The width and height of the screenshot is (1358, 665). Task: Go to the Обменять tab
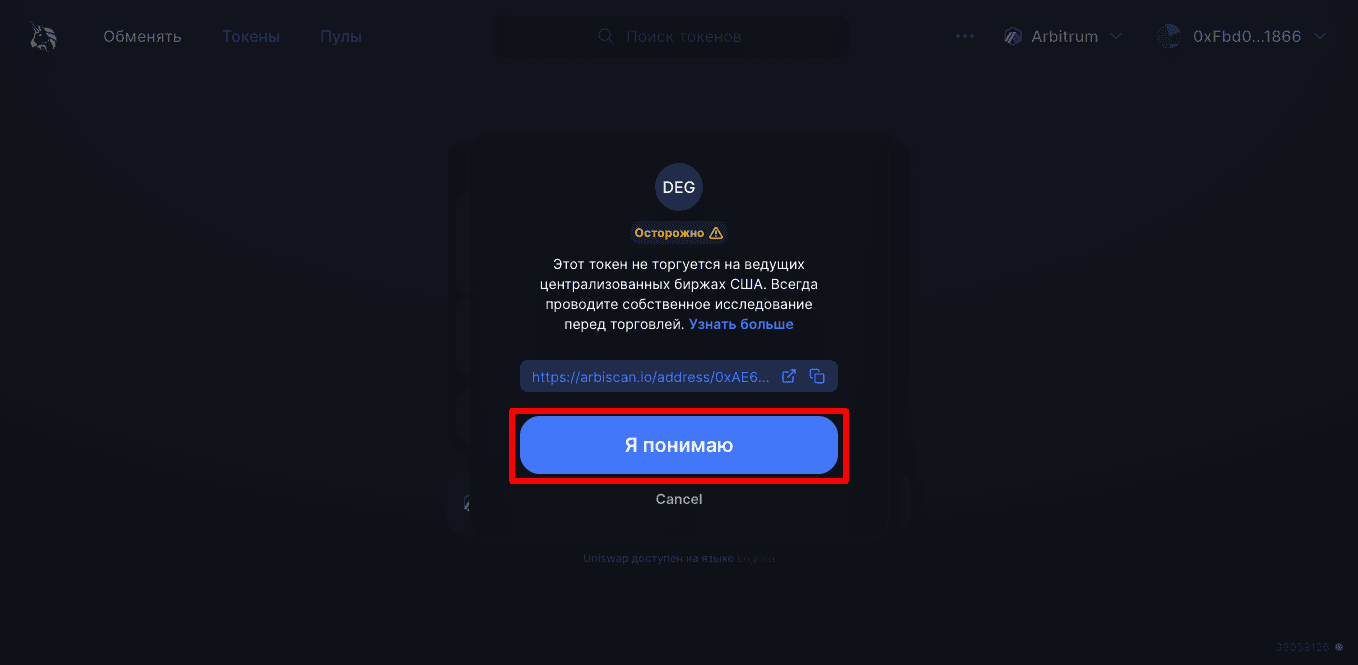point(142,37)
